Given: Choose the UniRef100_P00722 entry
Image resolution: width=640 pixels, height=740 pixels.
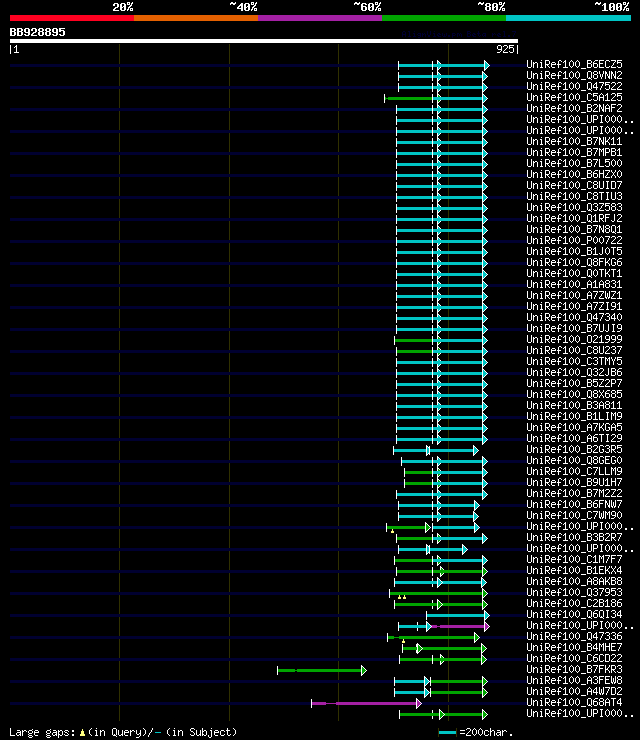Looking at the screenshot, I should pyautogui.click(x=574, y=240).
